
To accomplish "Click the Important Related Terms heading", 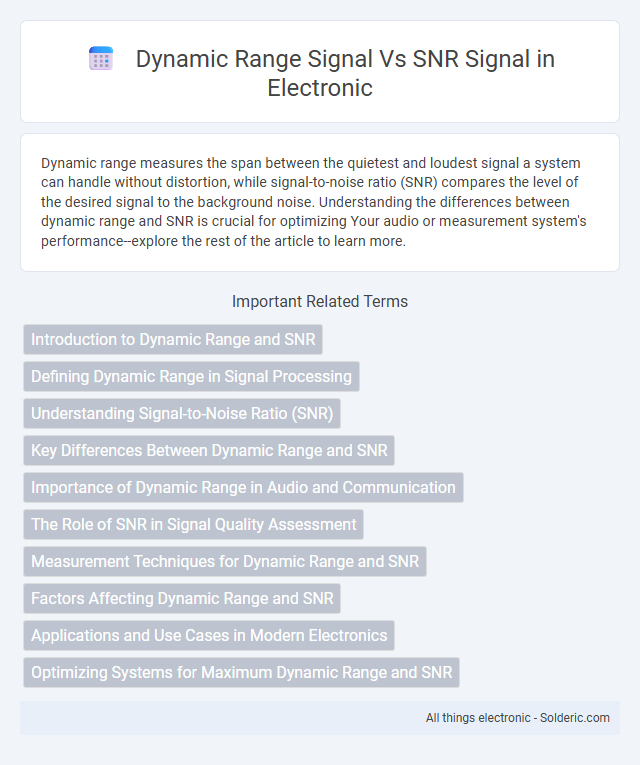I will [320, 302].
